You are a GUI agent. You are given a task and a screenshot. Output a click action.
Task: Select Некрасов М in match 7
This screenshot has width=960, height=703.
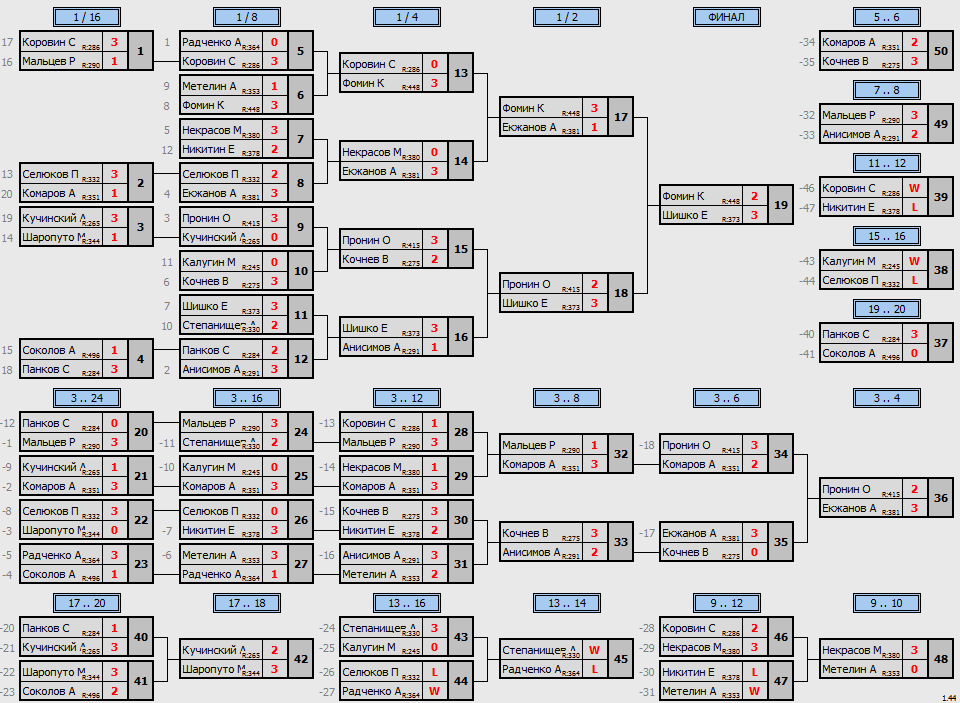tap(220, 130)
